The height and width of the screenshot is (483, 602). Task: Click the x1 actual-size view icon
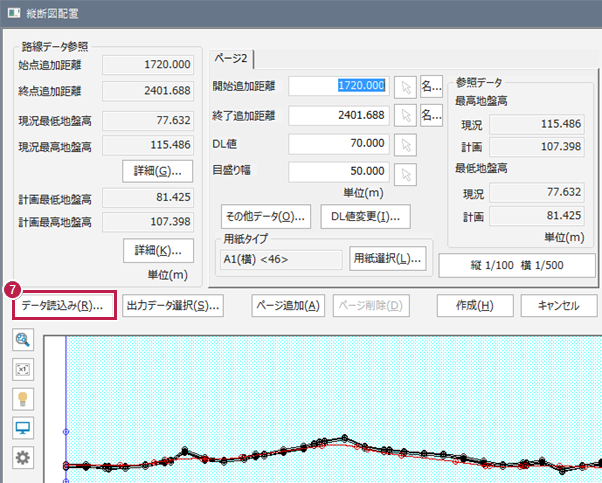pos(22,369)
